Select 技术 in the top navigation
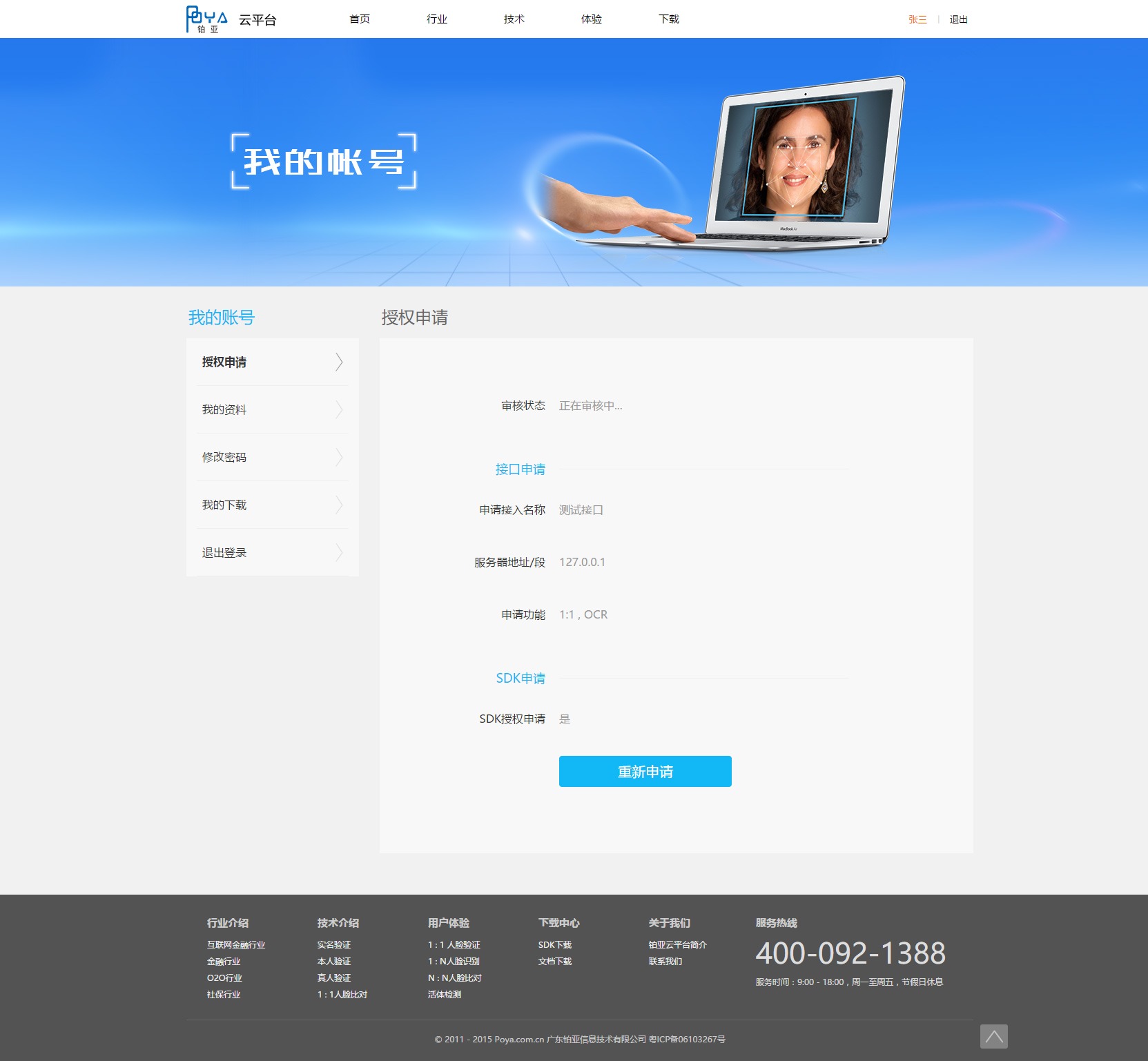 [514, 19]
